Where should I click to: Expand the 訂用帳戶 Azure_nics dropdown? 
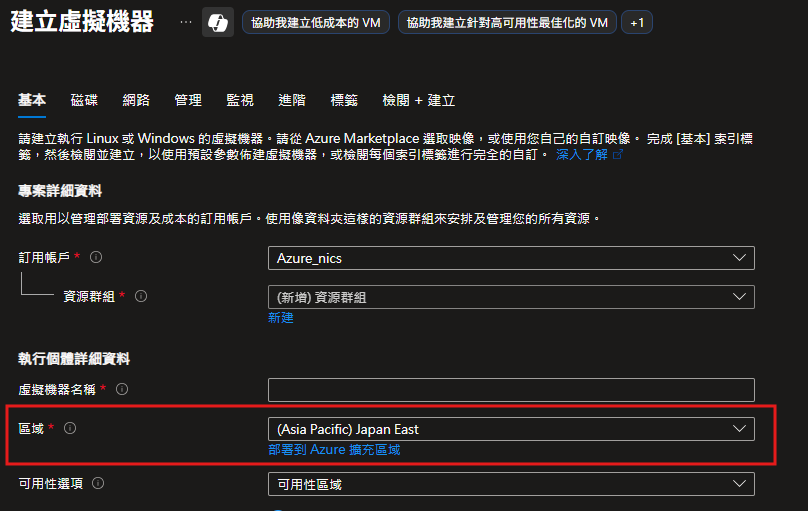511,258
